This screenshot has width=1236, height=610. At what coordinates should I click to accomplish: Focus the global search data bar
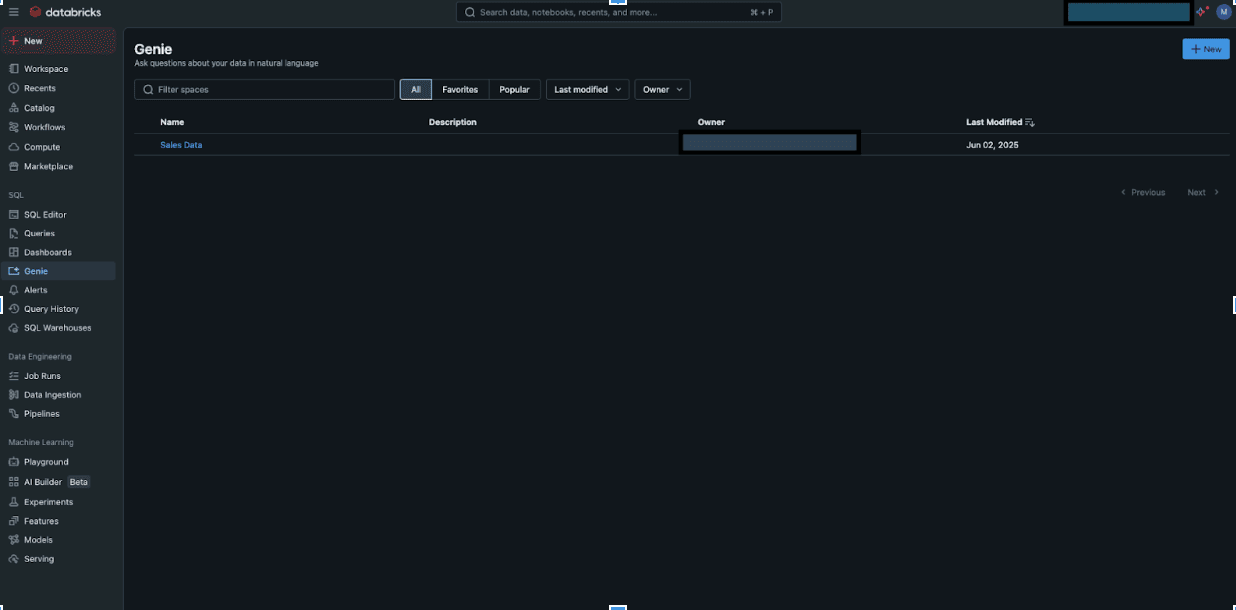[x=619, y=12]
